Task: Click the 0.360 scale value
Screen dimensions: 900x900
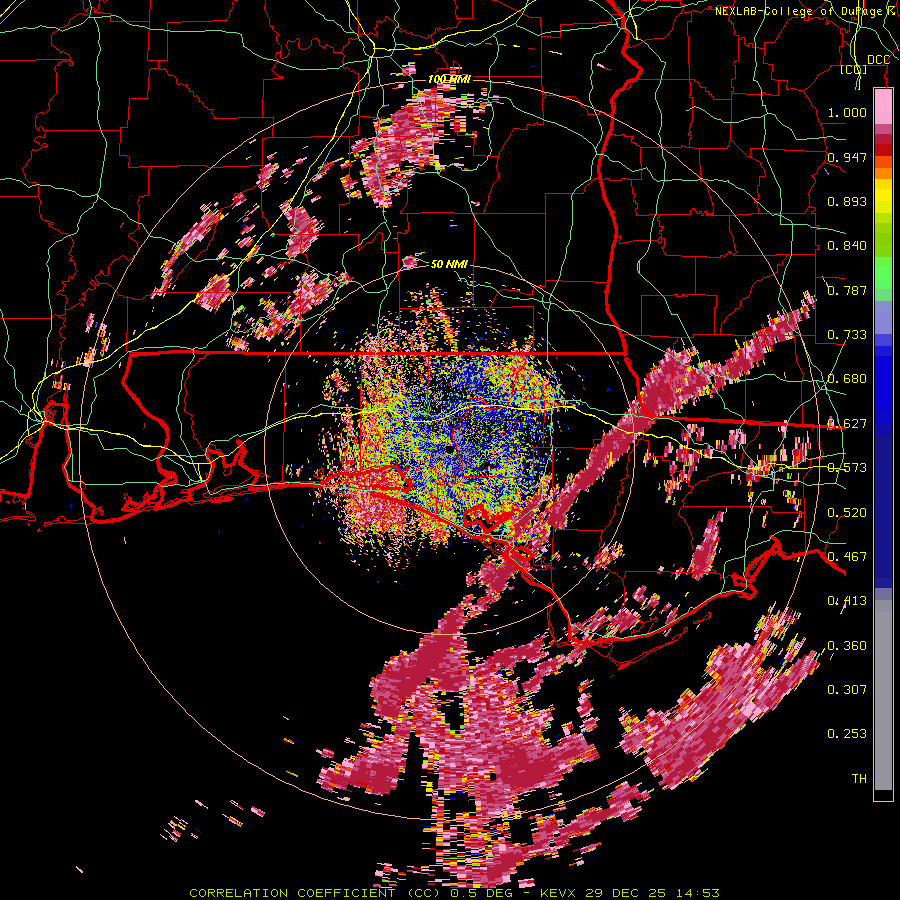Action: [x=847, y=646]
